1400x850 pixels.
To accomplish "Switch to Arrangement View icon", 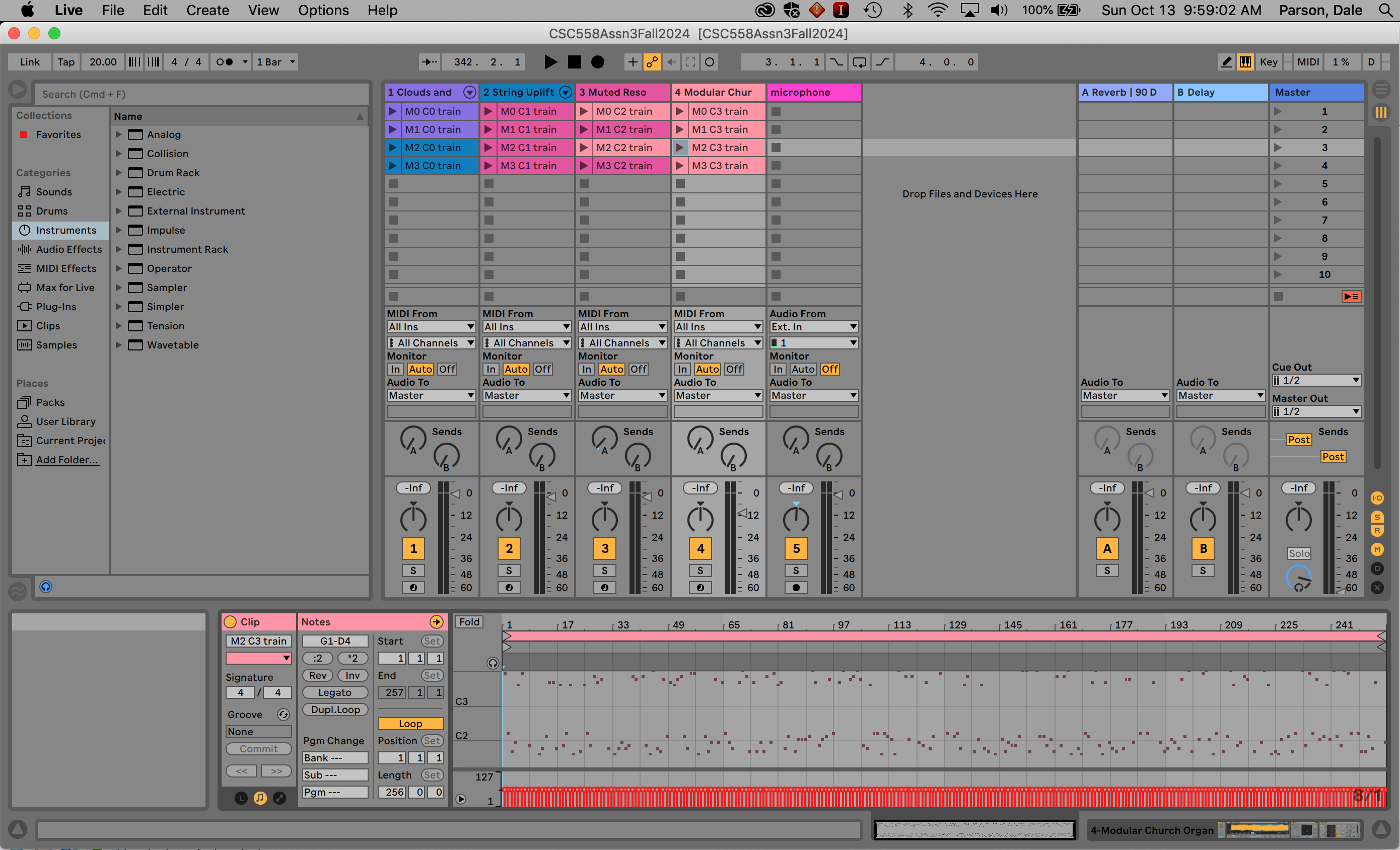I will [1381, 89].
